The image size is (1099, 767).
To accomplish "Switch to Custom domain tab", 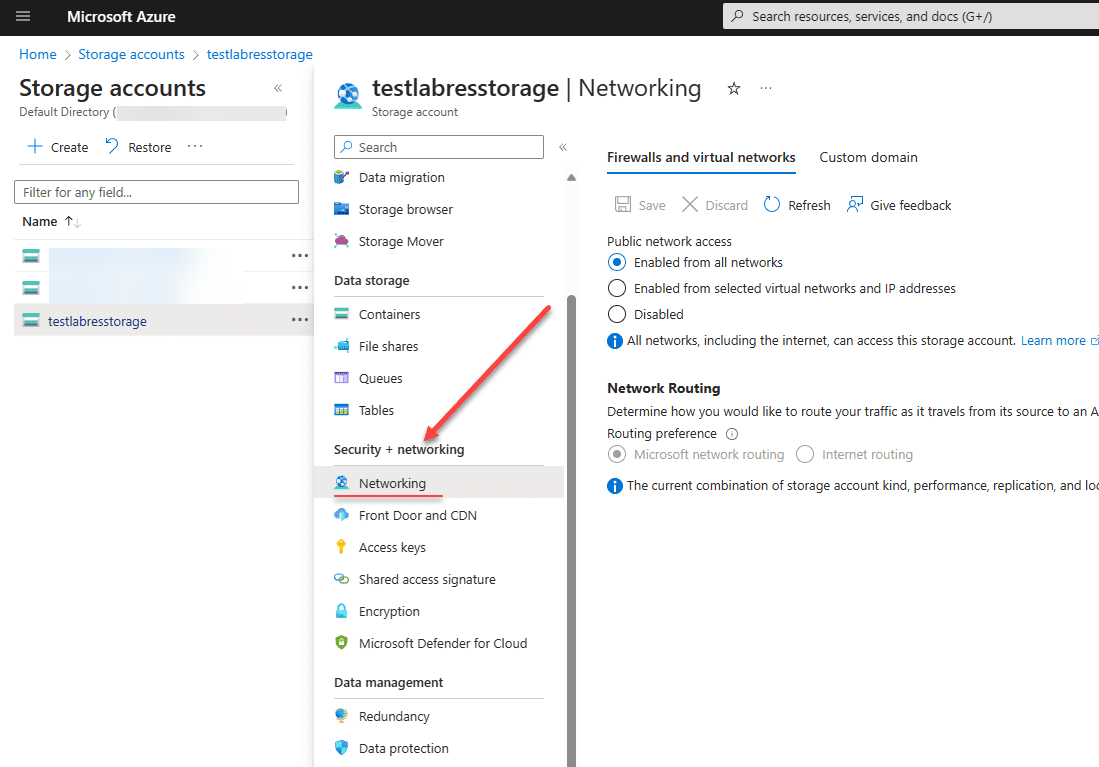I will coord(868,158).
